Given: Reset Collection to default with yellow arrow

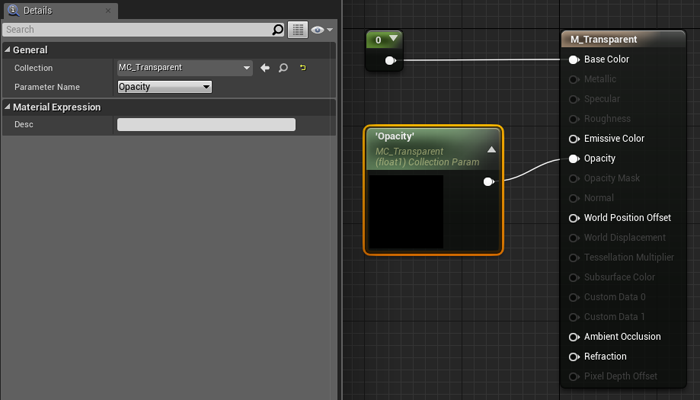Looking at the screenshot, I should [303, 67].
